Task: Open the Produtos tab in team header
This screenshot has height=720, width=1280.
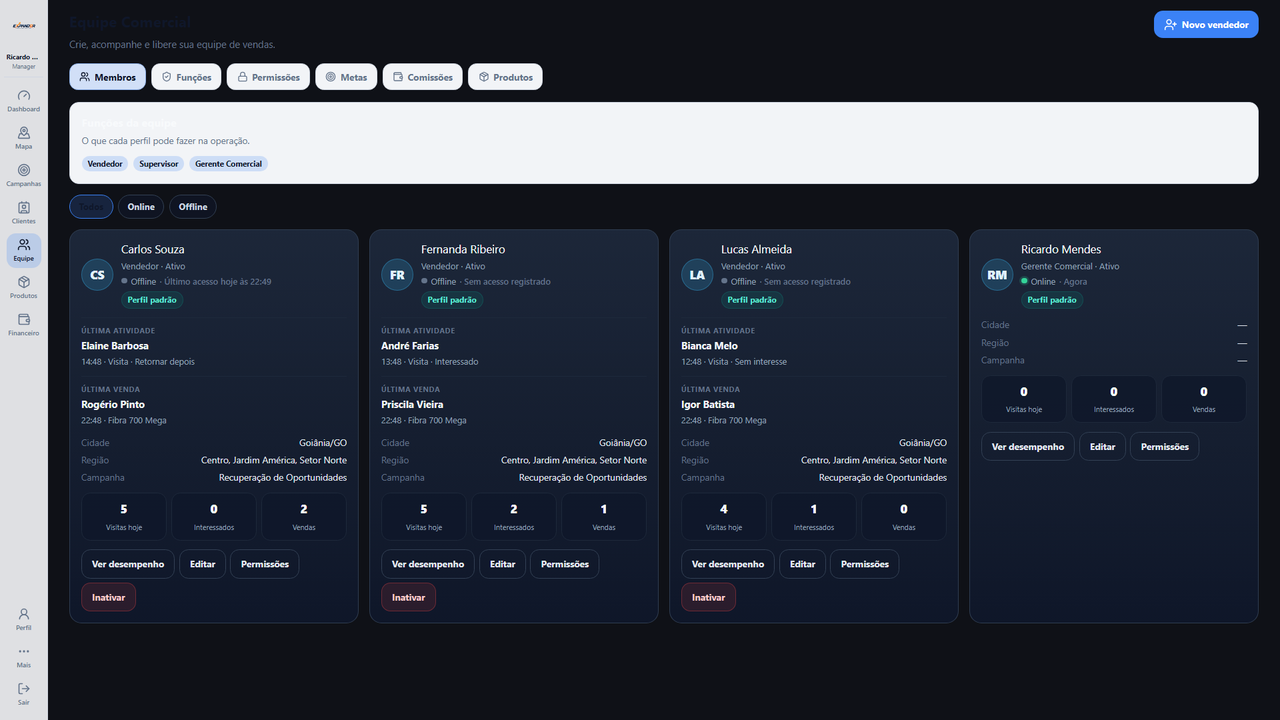Action: pos(505,77)
